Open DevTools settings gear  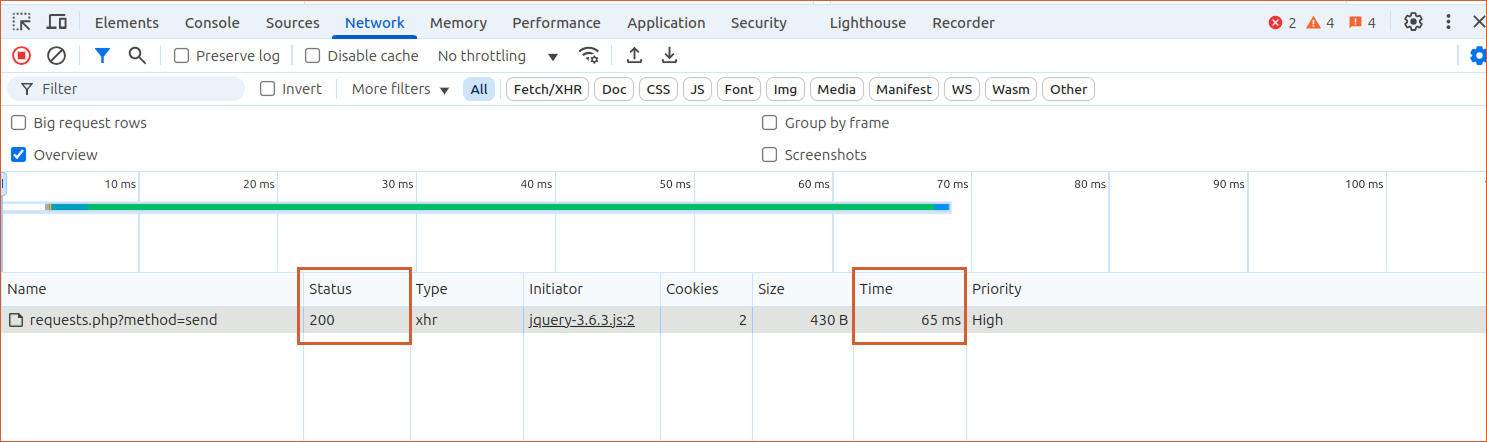(1413, 22)
